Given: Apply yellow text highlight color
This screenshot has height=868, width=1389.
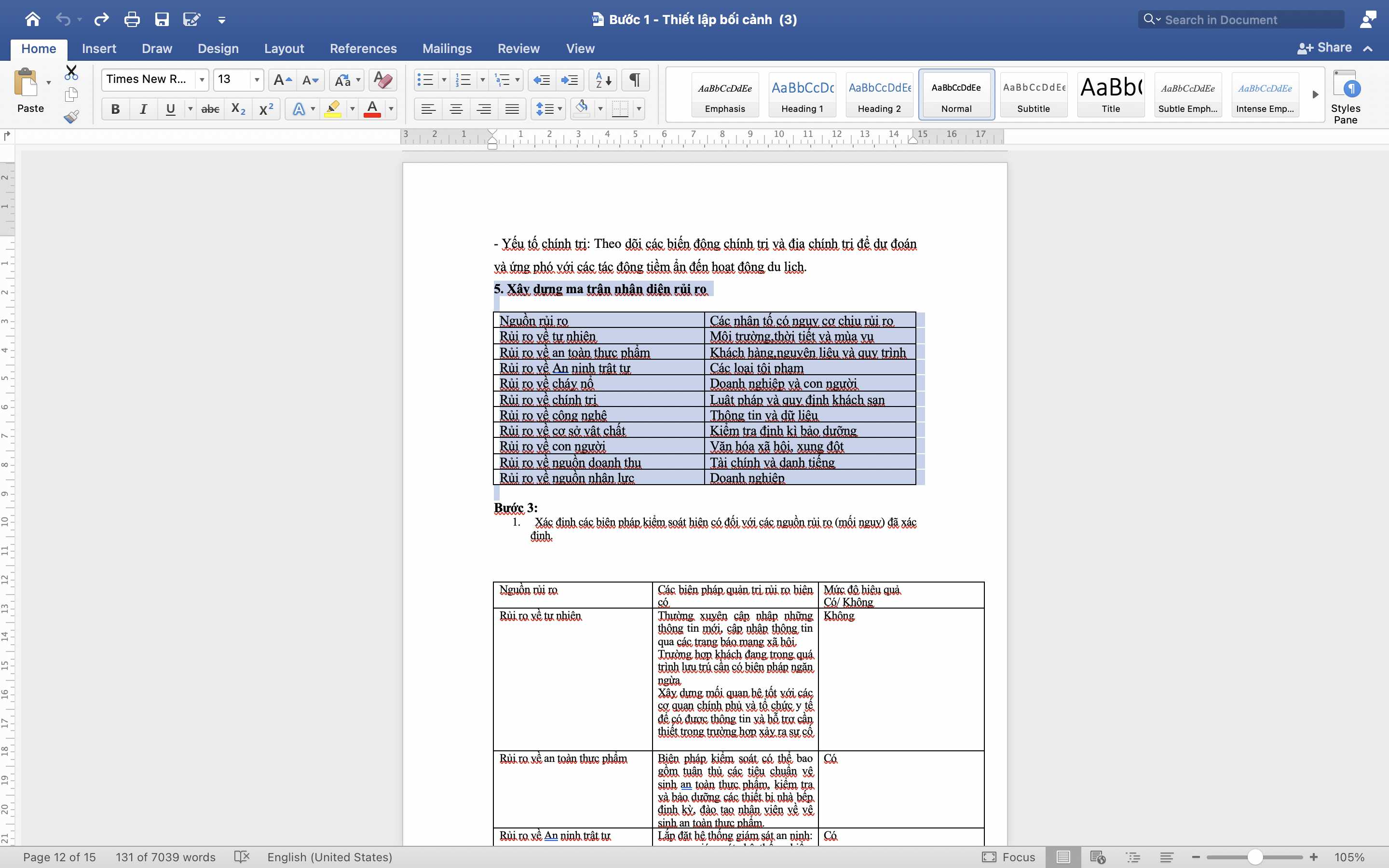Looking at the screenshot, I should [x=333, y=109].
